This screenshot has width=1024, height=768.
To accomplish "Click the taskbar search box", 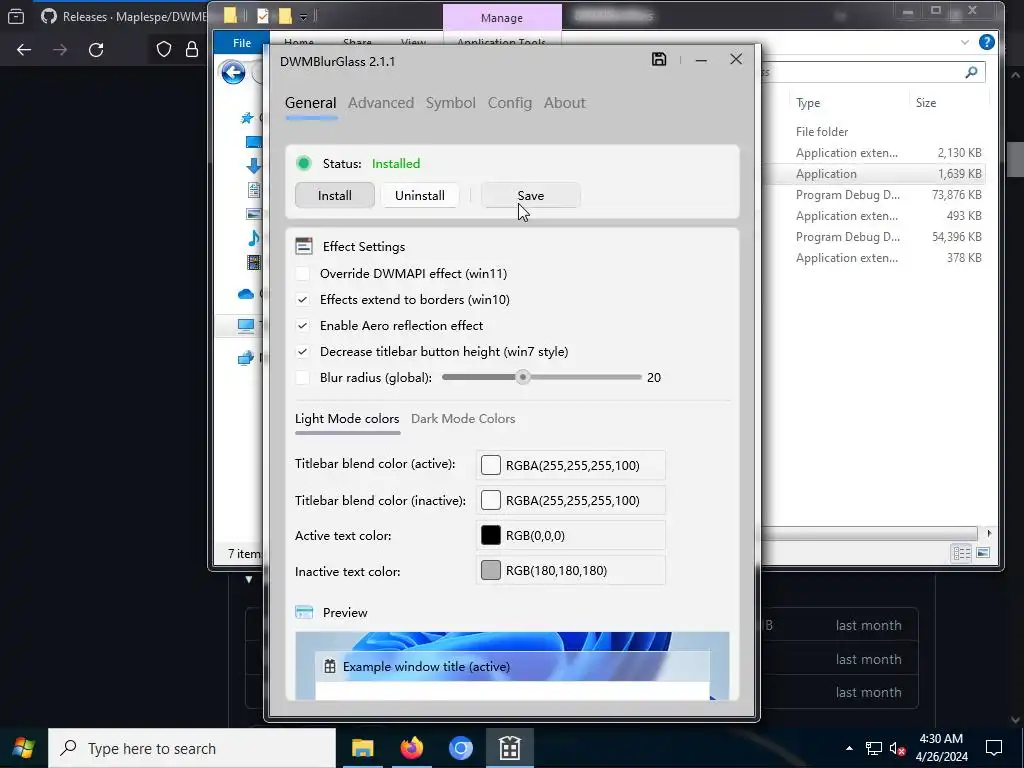I will tap(192, 748).
